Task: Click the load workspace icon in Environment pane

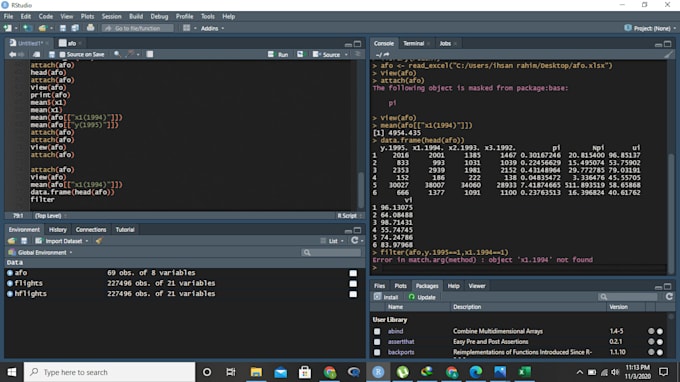Action: (12, 241)
